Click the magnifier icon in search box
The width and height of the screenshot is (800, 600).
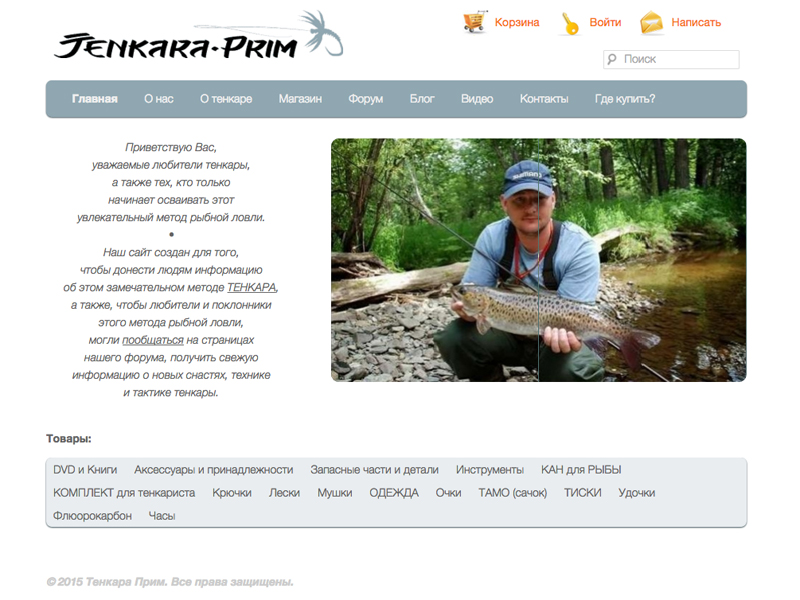tap(612, 59)
